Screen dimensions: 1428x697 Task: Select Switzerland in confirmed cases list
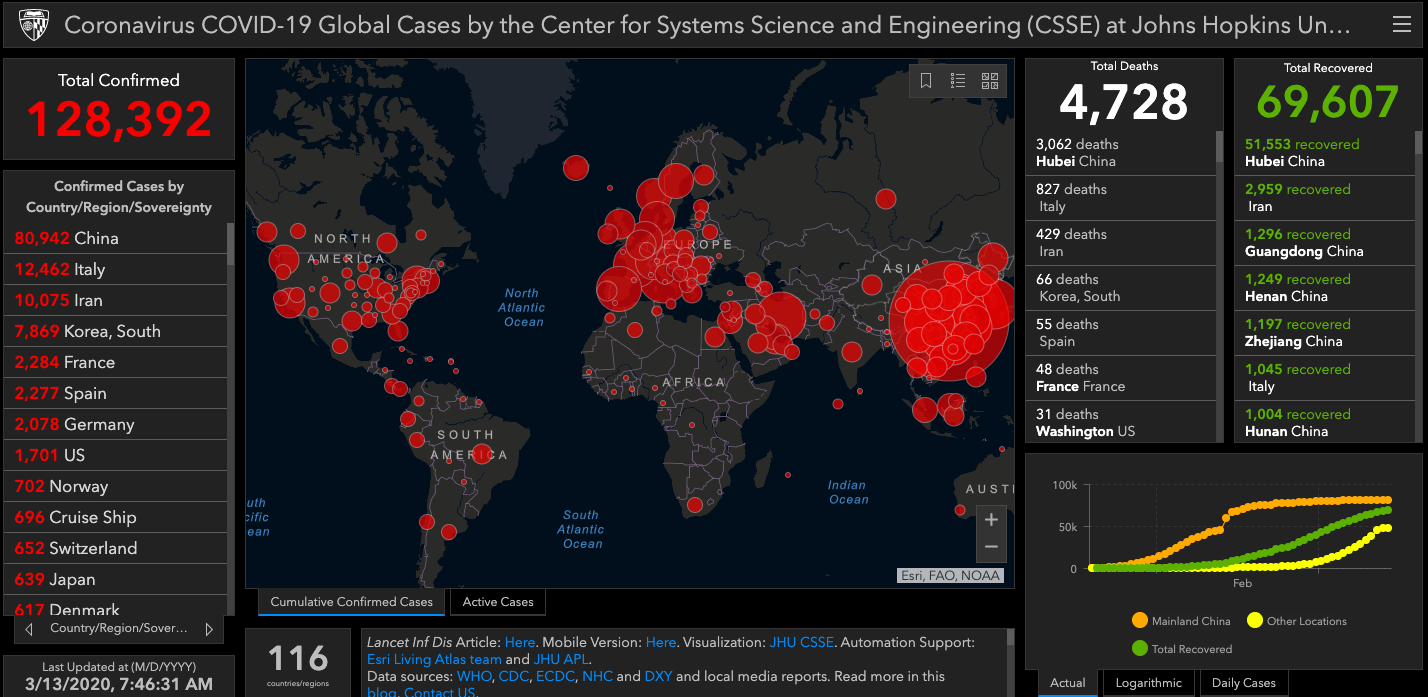116,548
